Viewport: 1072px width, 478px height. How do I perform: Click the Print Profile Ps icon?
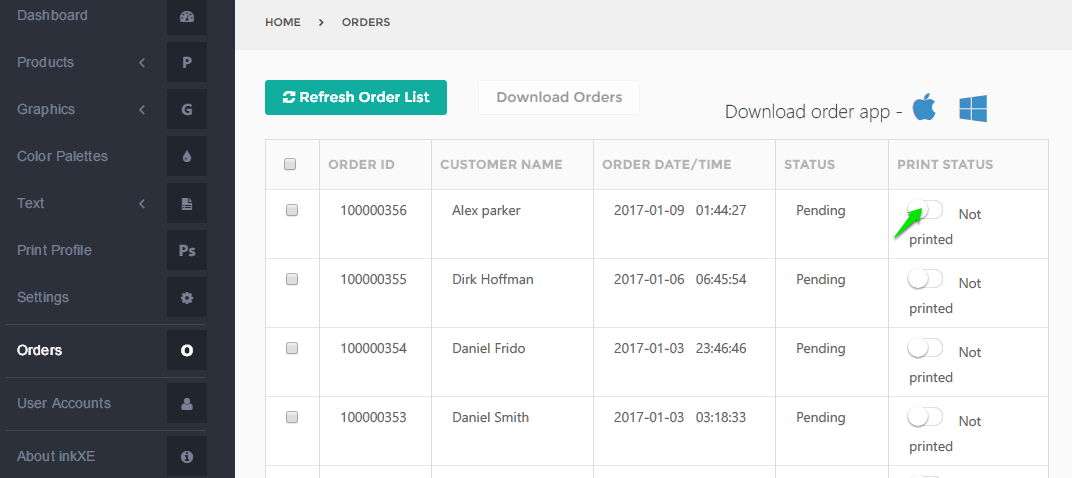click(186, 250)
